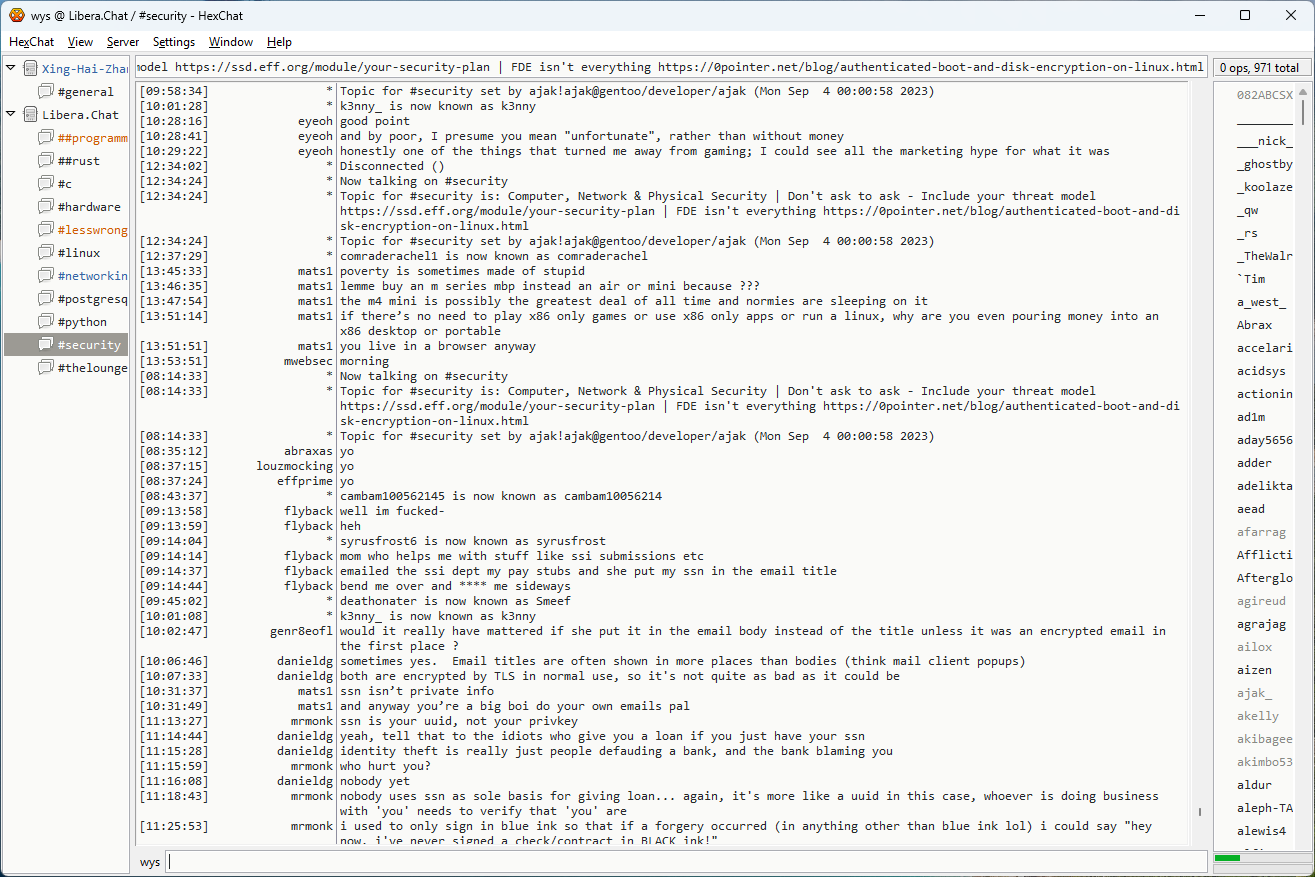Select user acidsys in the user list
Viewport: 1315px width, 877px height.
coord(1261,371)
